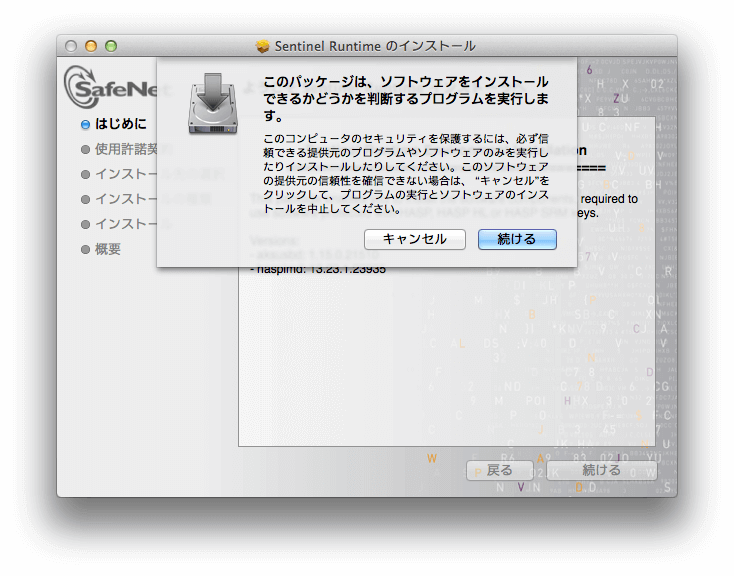Minimize the installer with the yellow button
Image resolution: width=734 pixels, height=576 pixels.
[x=91, y=46]
